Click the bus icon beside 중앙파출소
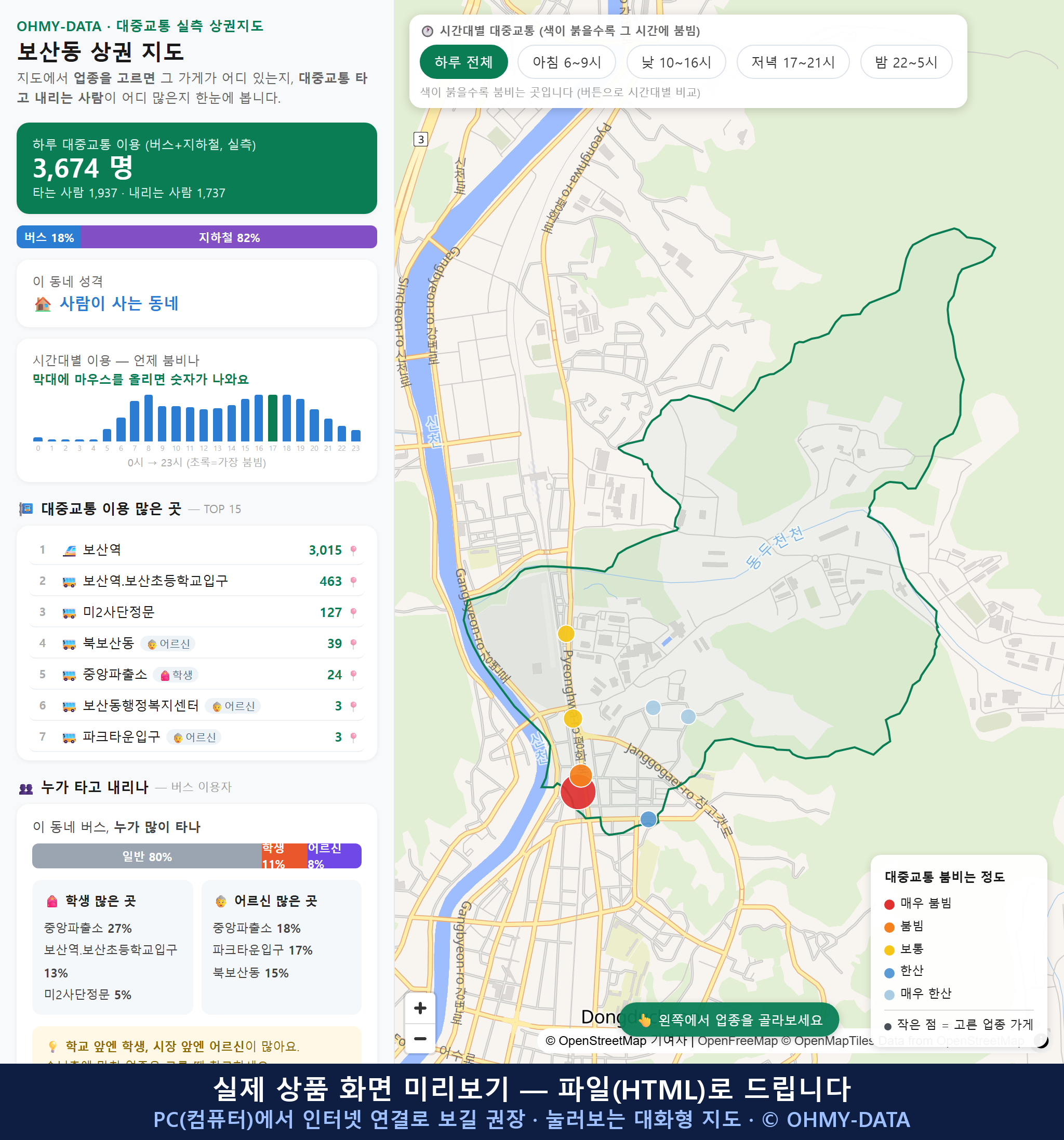Viewport: 1064px width, 1140px height. [70, 675]
